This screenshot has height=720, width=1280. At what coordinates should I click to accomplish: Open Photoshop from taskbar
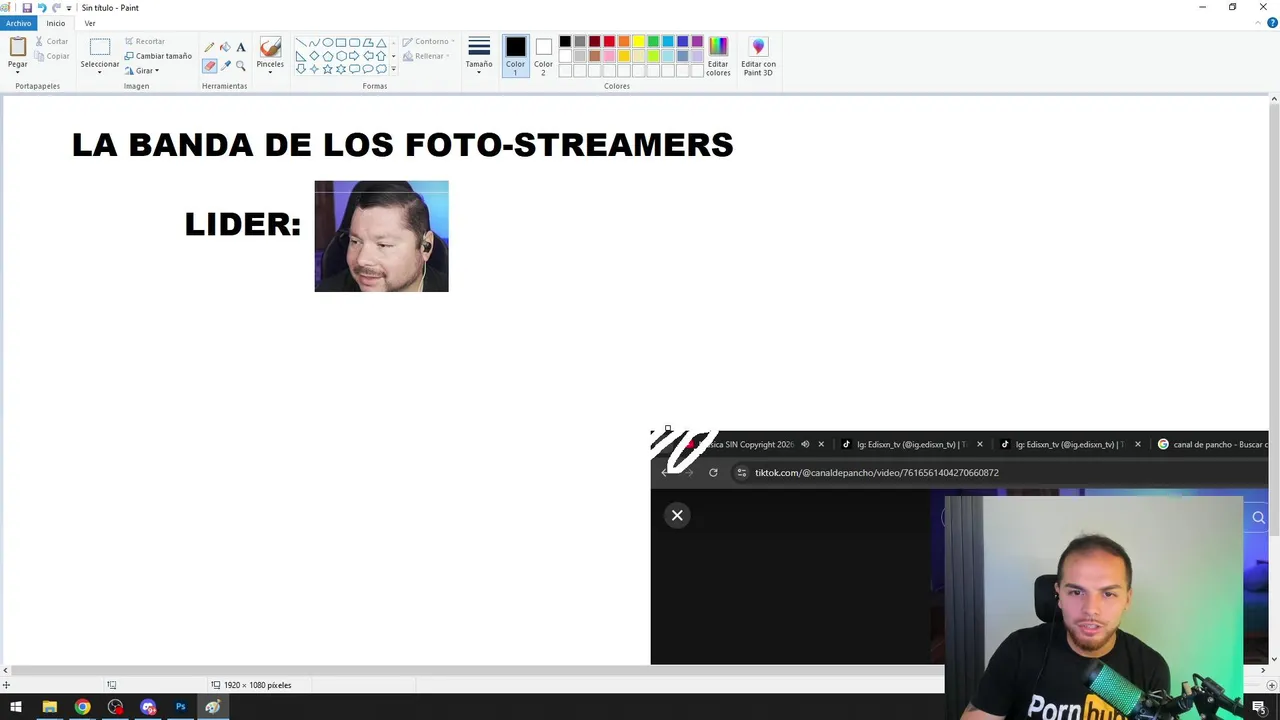click(181, 707)
